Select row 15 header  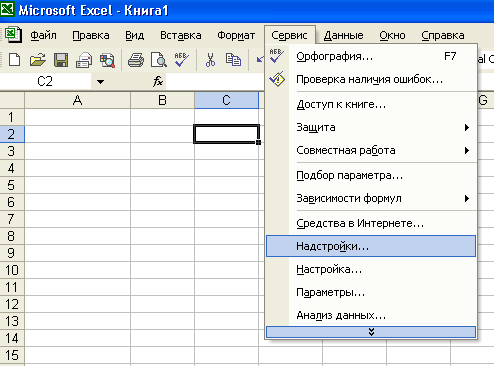[12, 355]
